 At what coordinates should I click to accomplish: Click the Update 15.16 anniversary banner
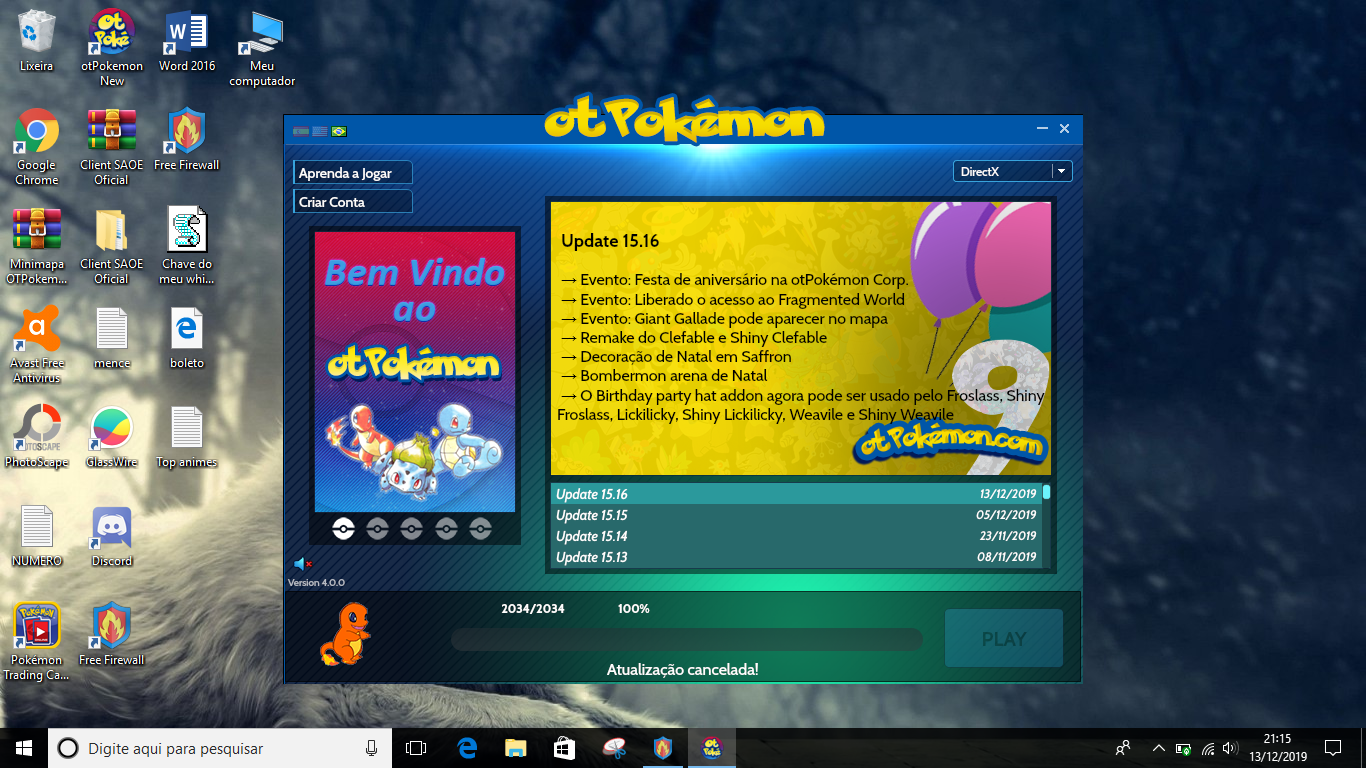pyautogui.click(x=801, y=338)
